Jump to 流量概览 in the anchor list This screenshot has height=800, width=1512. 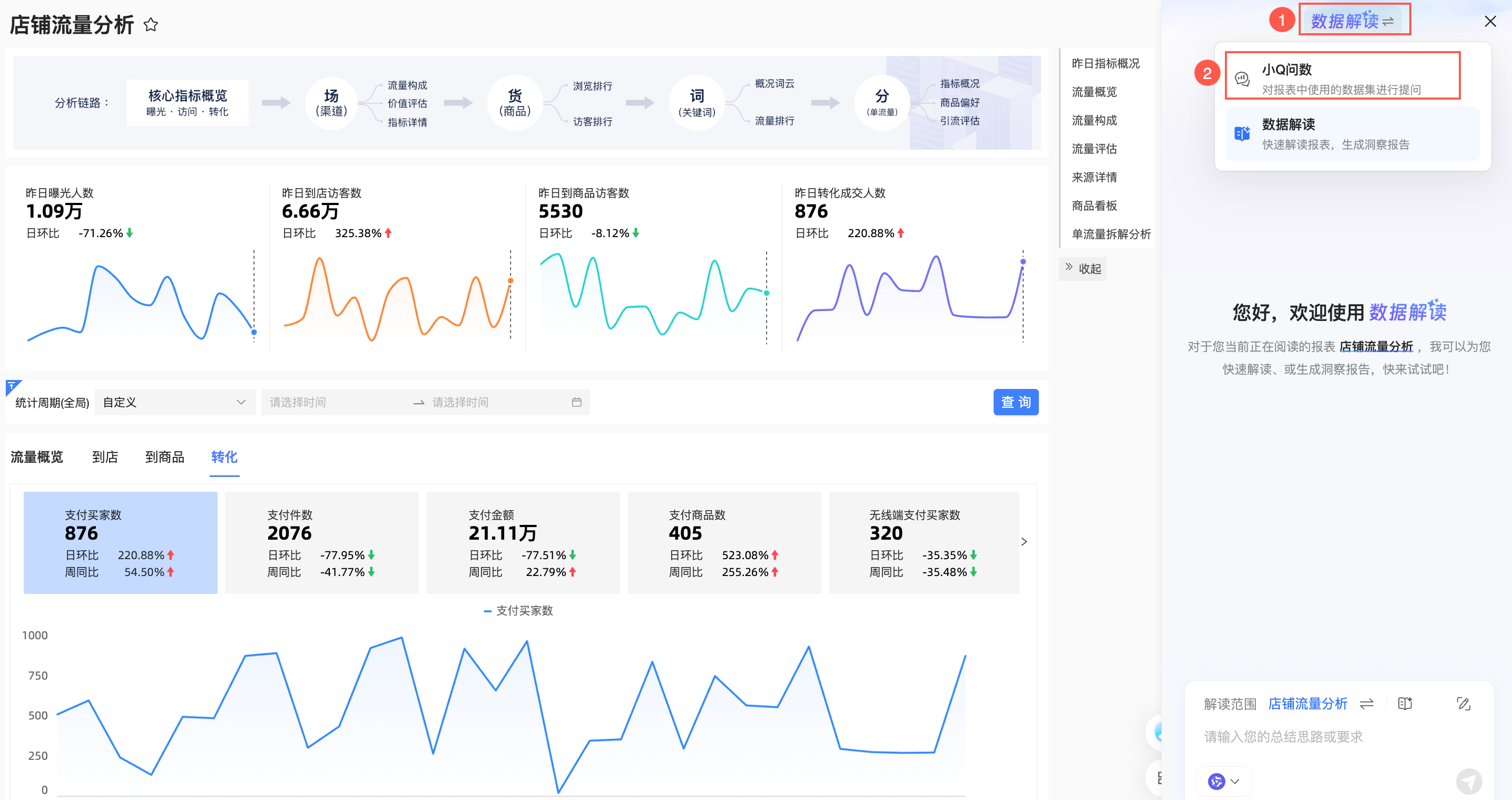1094,92
